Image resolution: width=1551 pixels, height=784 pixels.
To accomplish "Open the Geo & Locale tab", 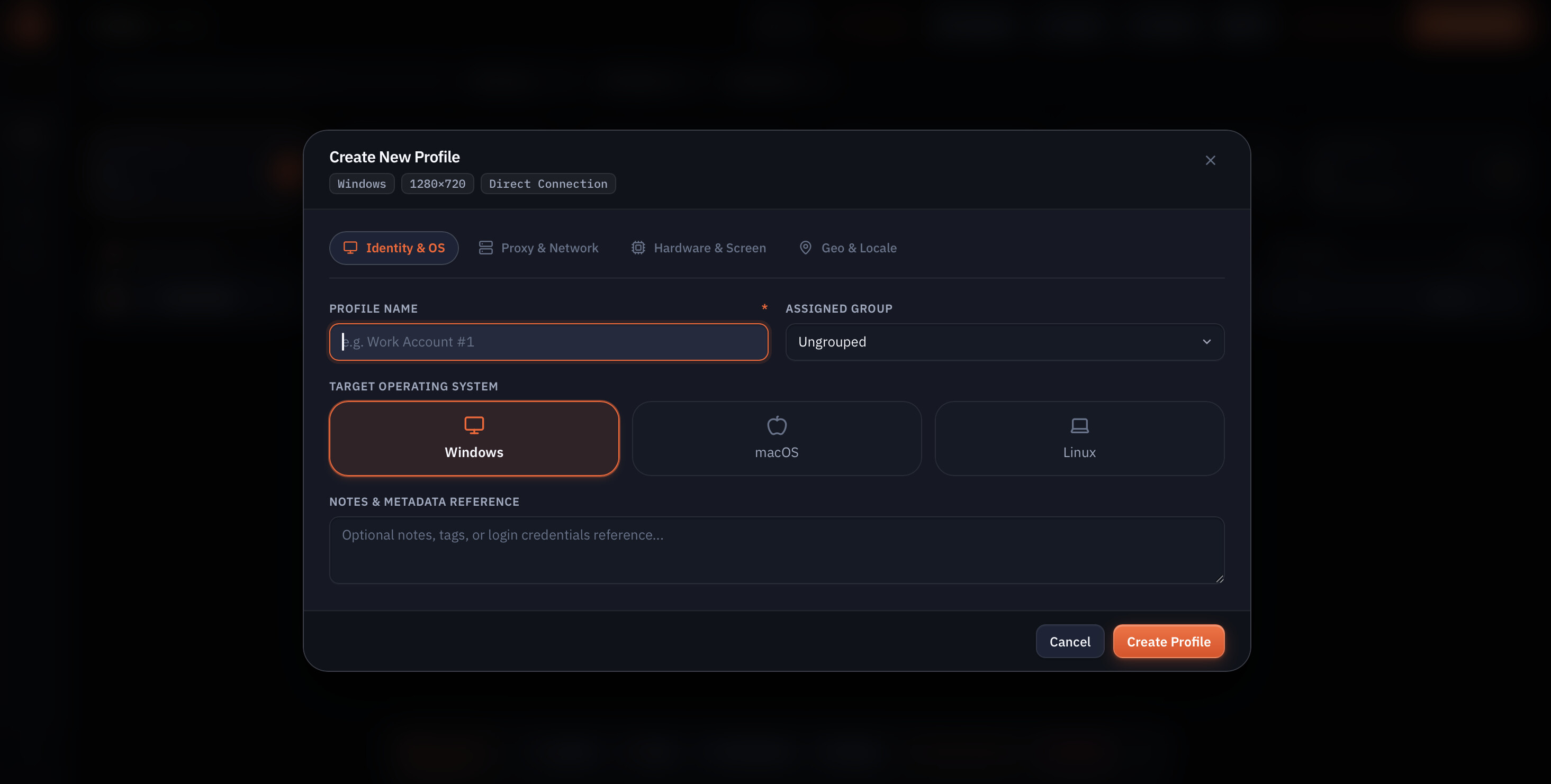I will (x=847, y=248).
